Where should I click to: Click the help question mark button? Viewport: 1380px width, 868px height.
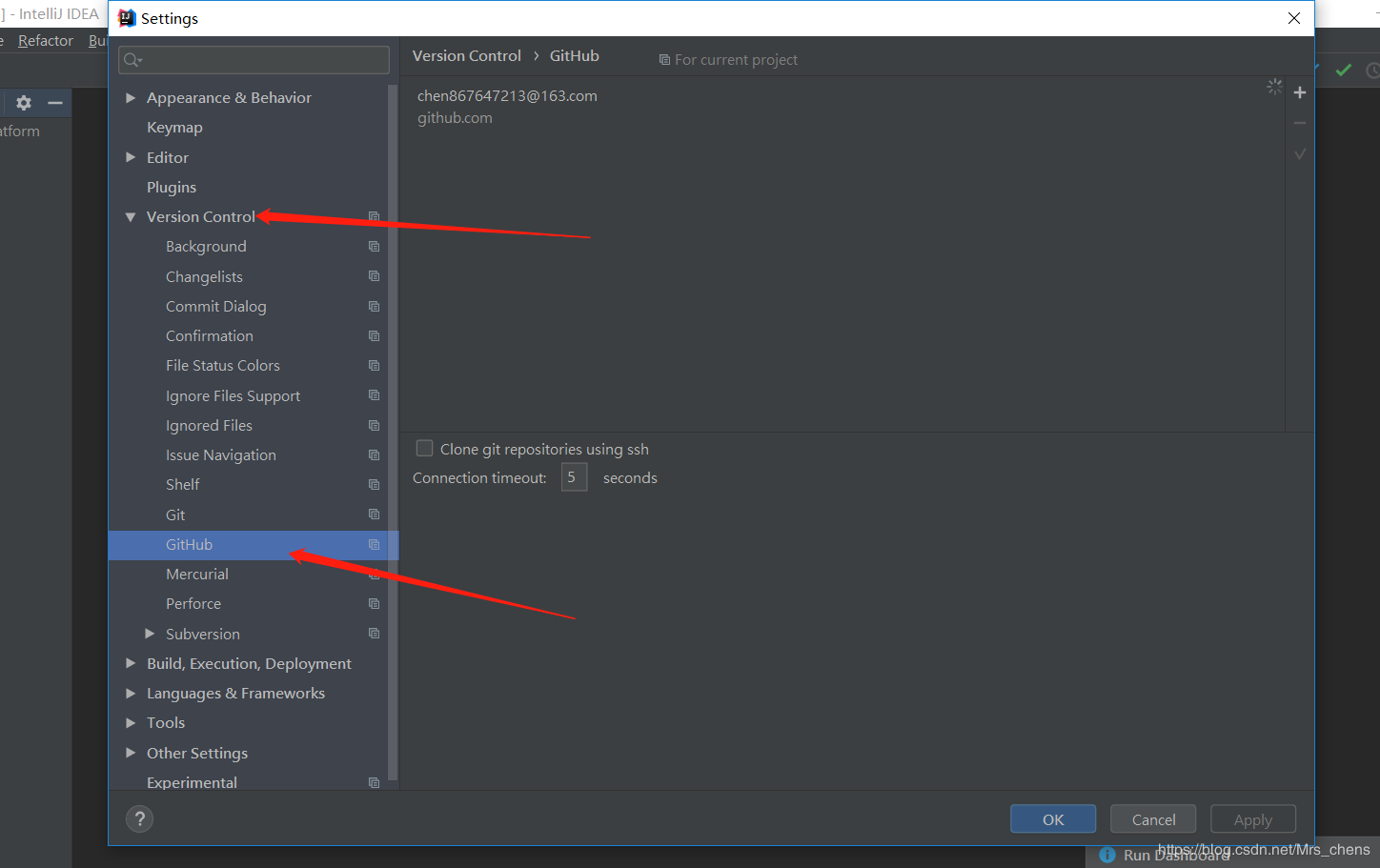pos(139,818)
